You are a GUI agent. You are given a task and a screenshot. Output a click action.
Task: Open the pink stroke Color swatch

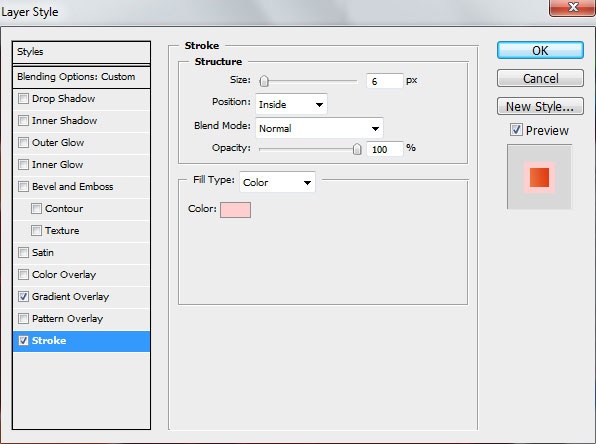235,210
